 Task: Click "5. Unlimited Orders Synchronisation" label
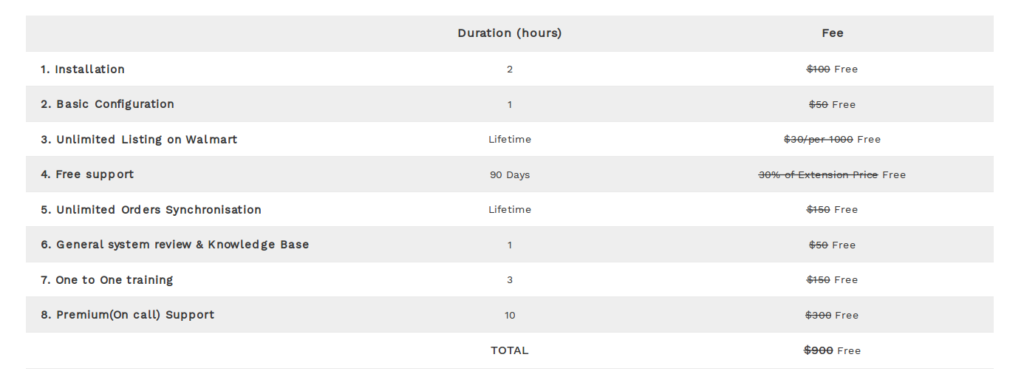click(x=151, y=210)
